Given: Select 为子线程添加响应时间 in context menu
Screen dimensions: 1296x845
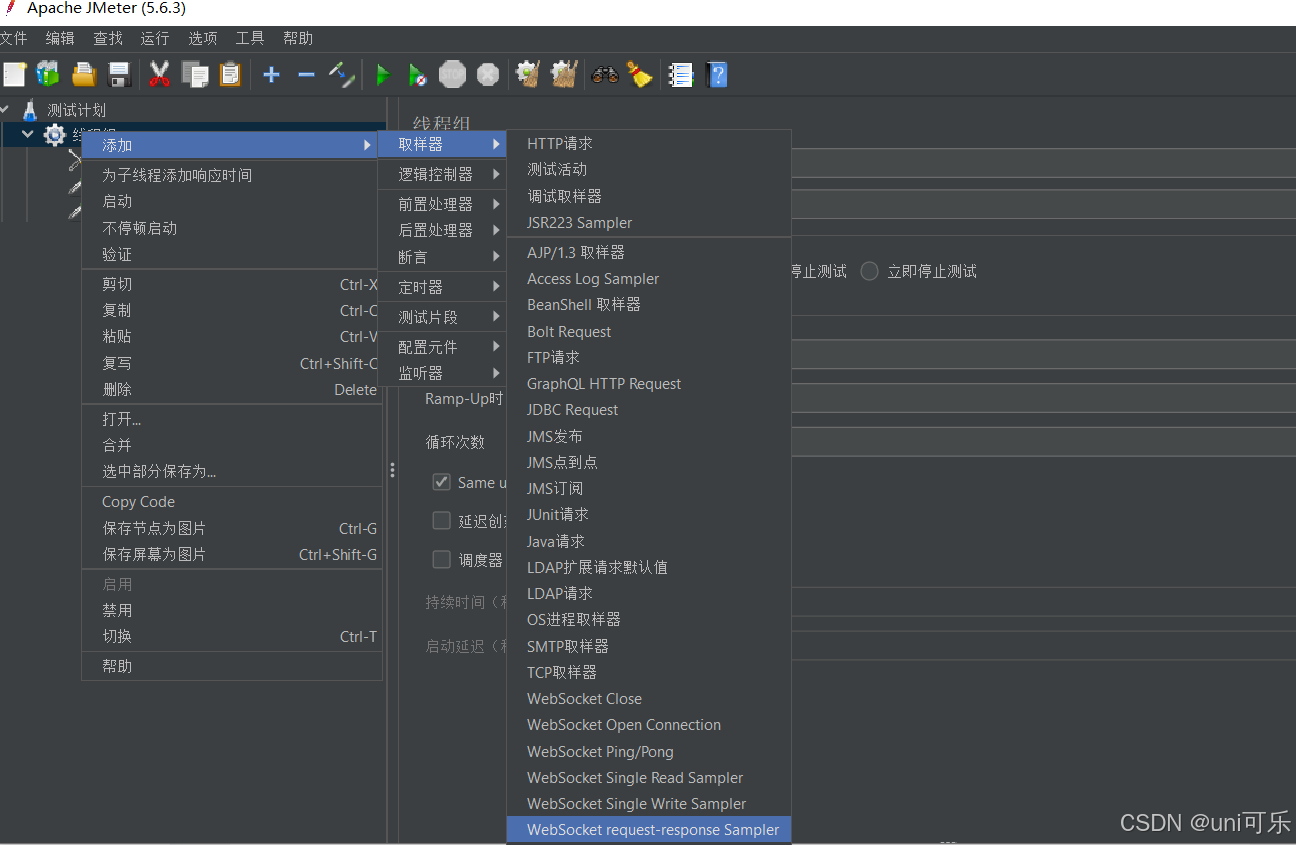Looking at the screenshot, I should [x=231, y=175].
